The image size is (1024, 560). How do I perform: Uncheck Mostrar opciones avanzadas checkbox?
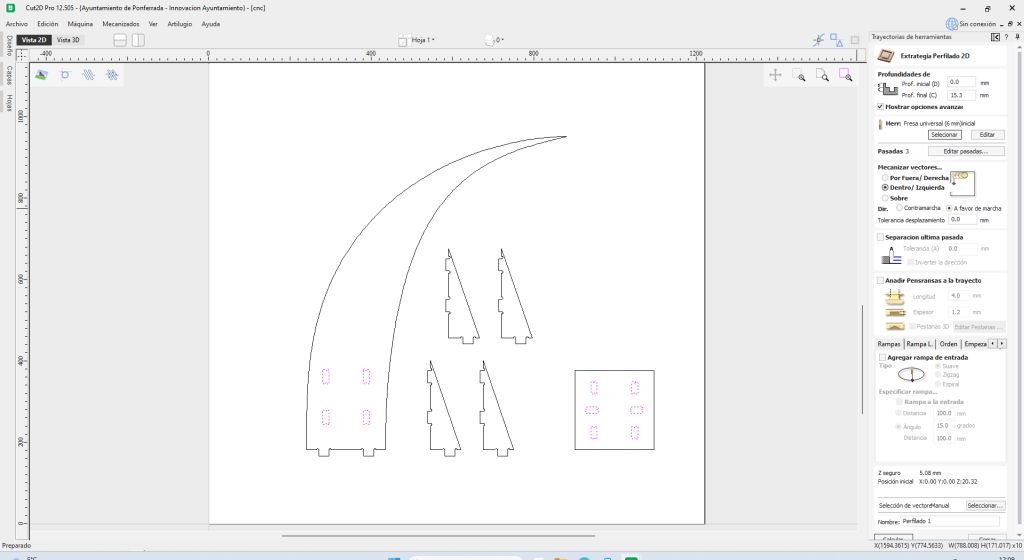point(880,106)
